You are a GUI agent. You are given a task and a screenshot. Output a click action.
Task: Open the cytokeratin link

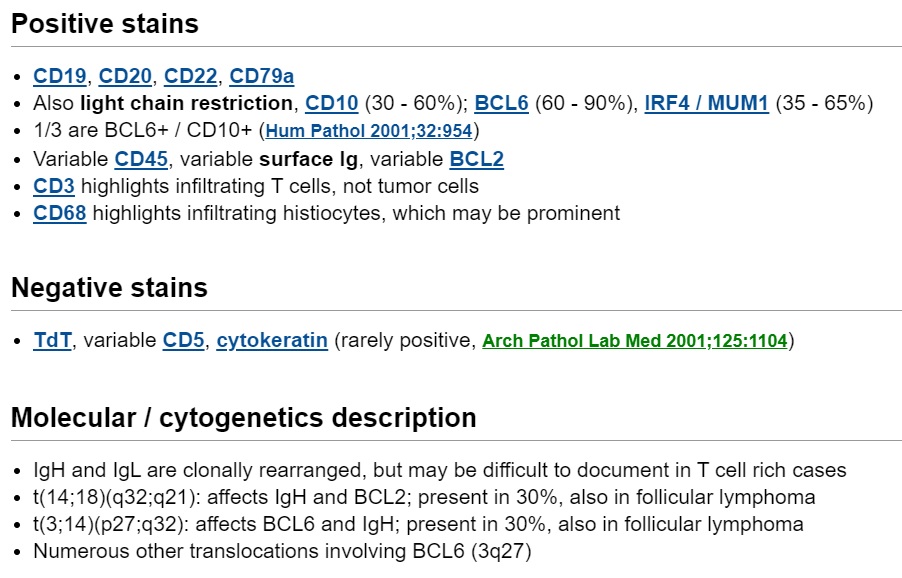tap(272, 340)
